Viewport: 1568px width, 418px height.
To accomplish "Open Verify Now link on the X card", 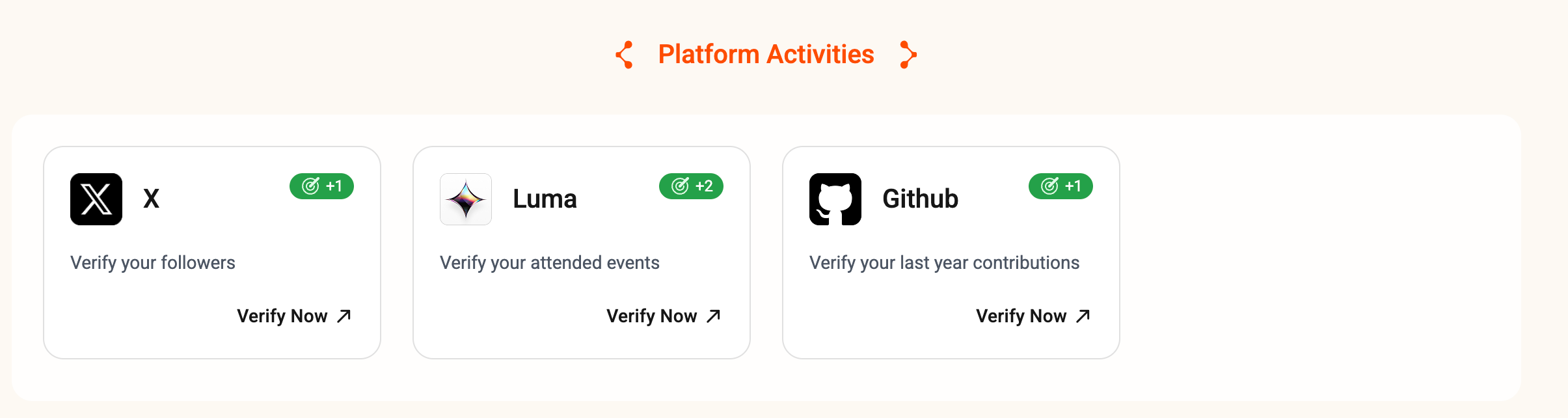I will 294,316.
